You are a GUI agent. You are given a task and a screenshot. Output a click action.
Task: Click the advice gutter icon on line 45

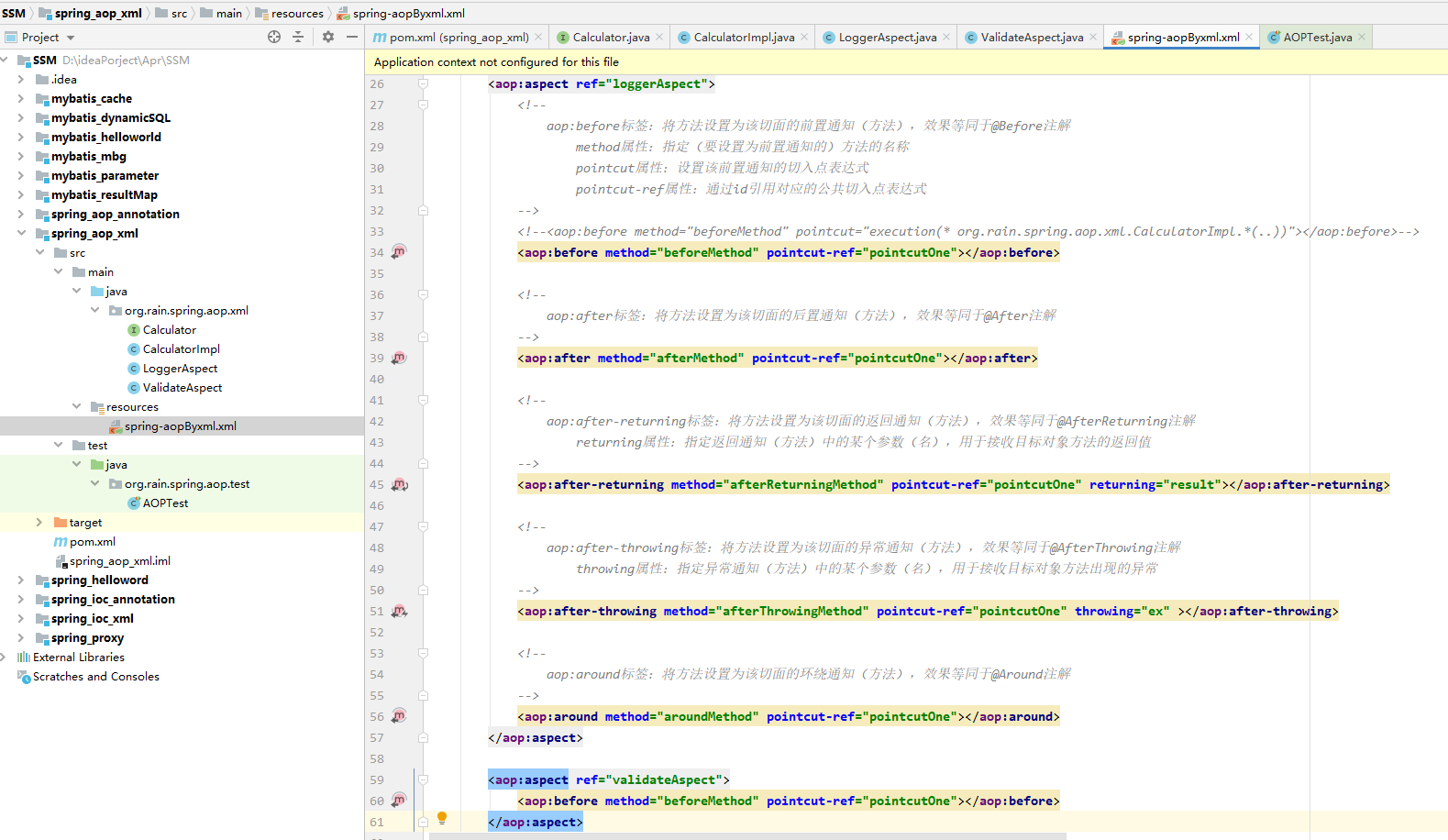pyautogui.click(x=399, y=484)
